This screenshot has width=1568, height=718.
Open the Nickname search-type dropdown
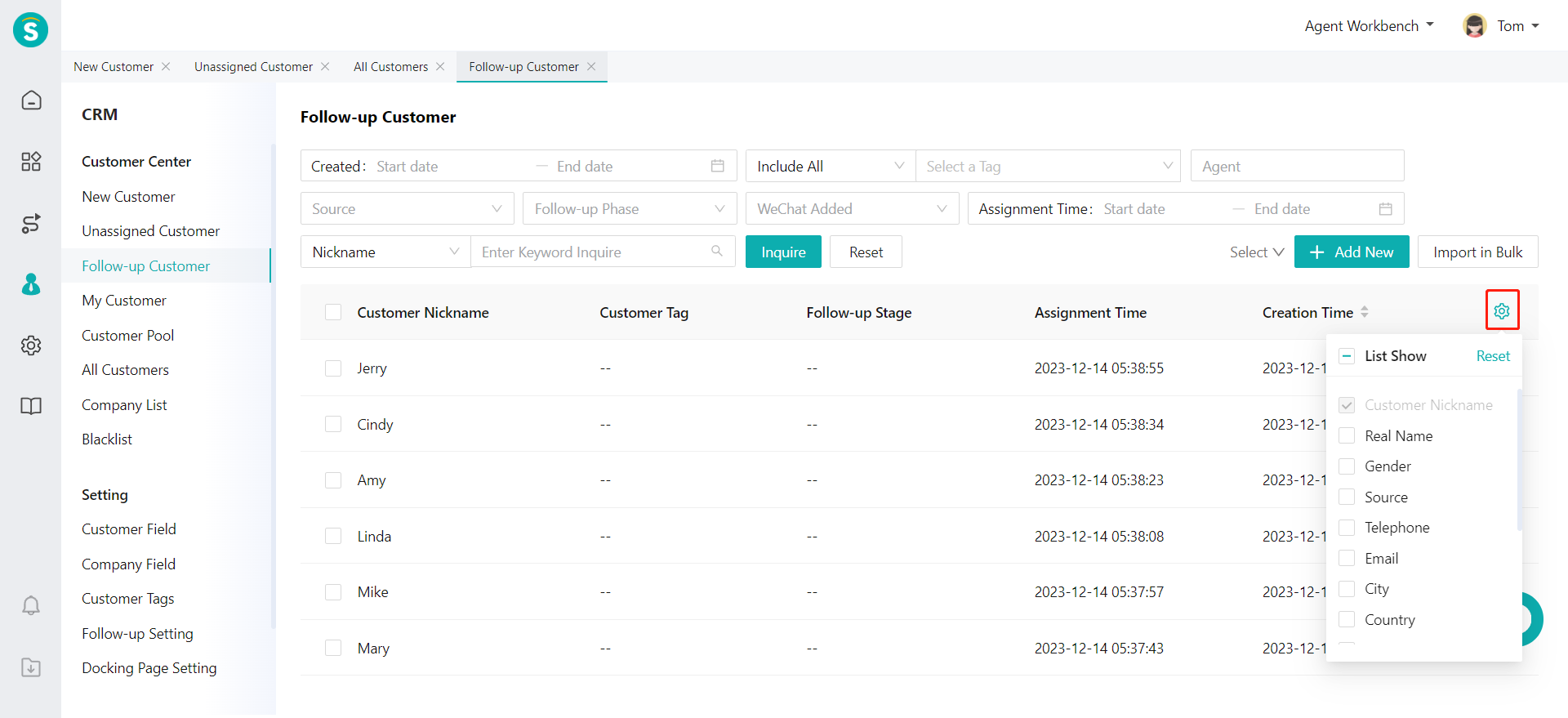pyautogui.click(x=385, y=252)
